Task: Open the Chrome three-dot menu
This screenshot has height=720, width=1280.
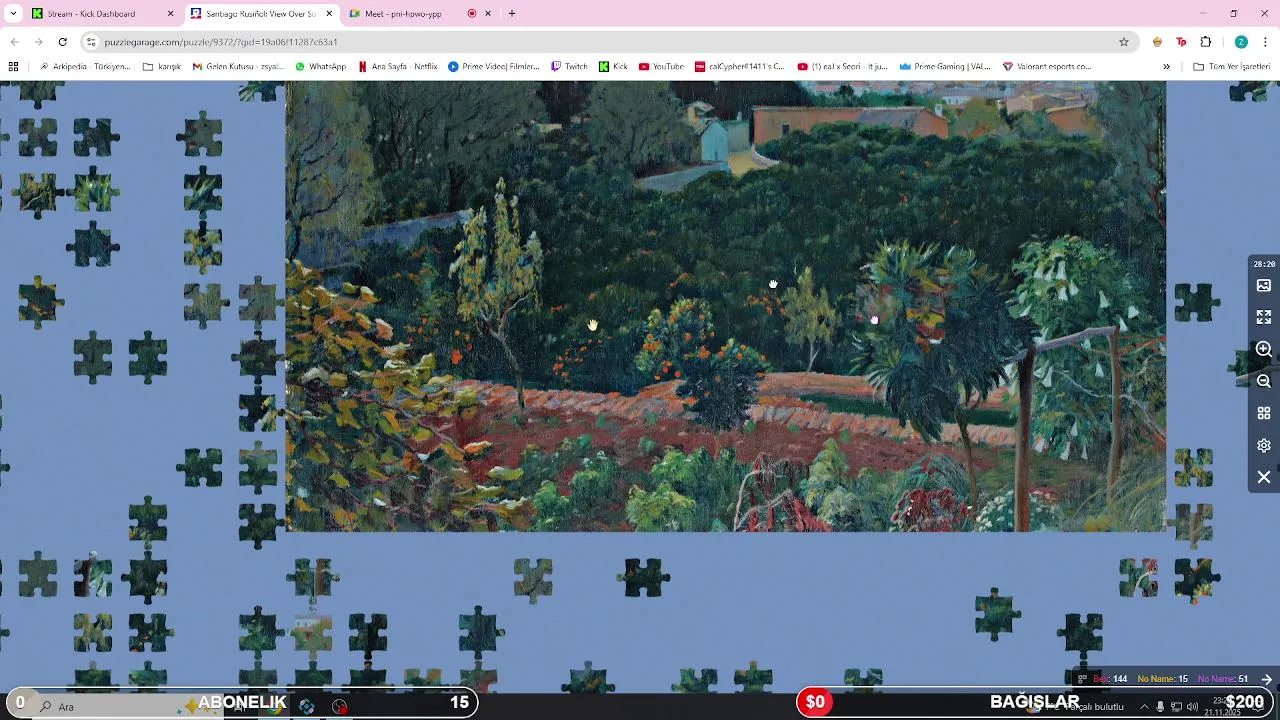Action: 1266,42
